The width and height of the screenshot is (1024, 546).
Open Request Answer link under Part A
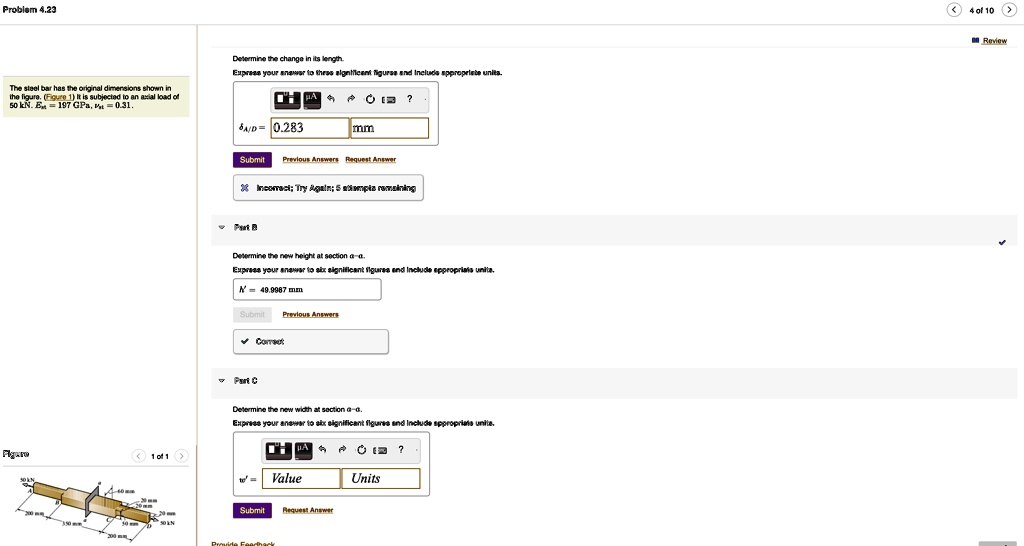(370, 159)
